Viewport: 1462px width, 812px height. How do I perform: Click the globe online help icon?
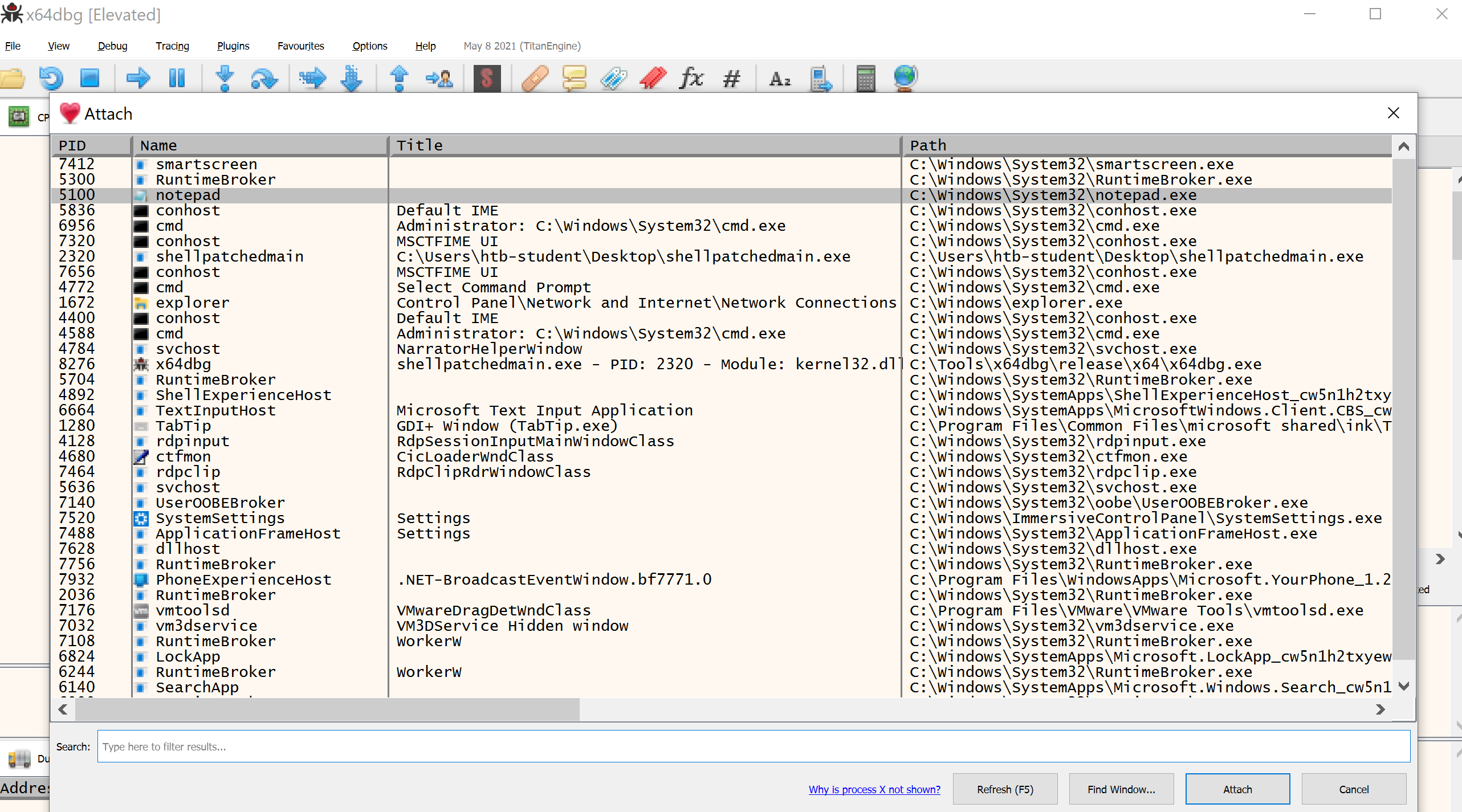(x=905, y=78)
